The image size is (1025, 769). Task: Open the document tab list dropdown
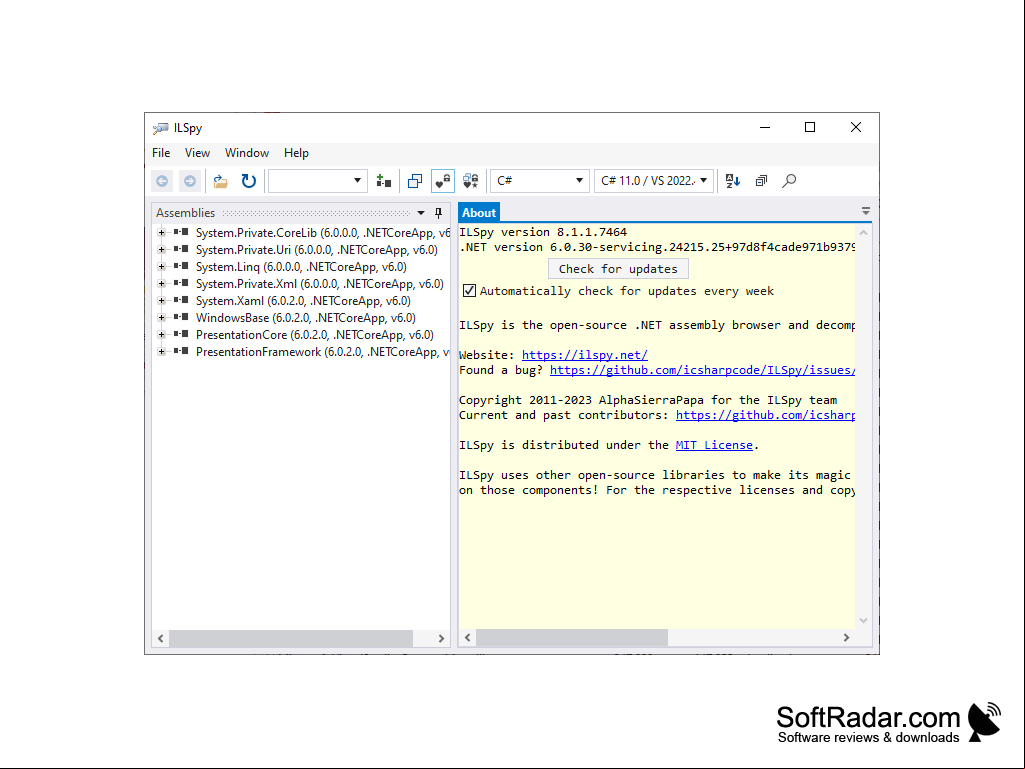click(865, 211)
